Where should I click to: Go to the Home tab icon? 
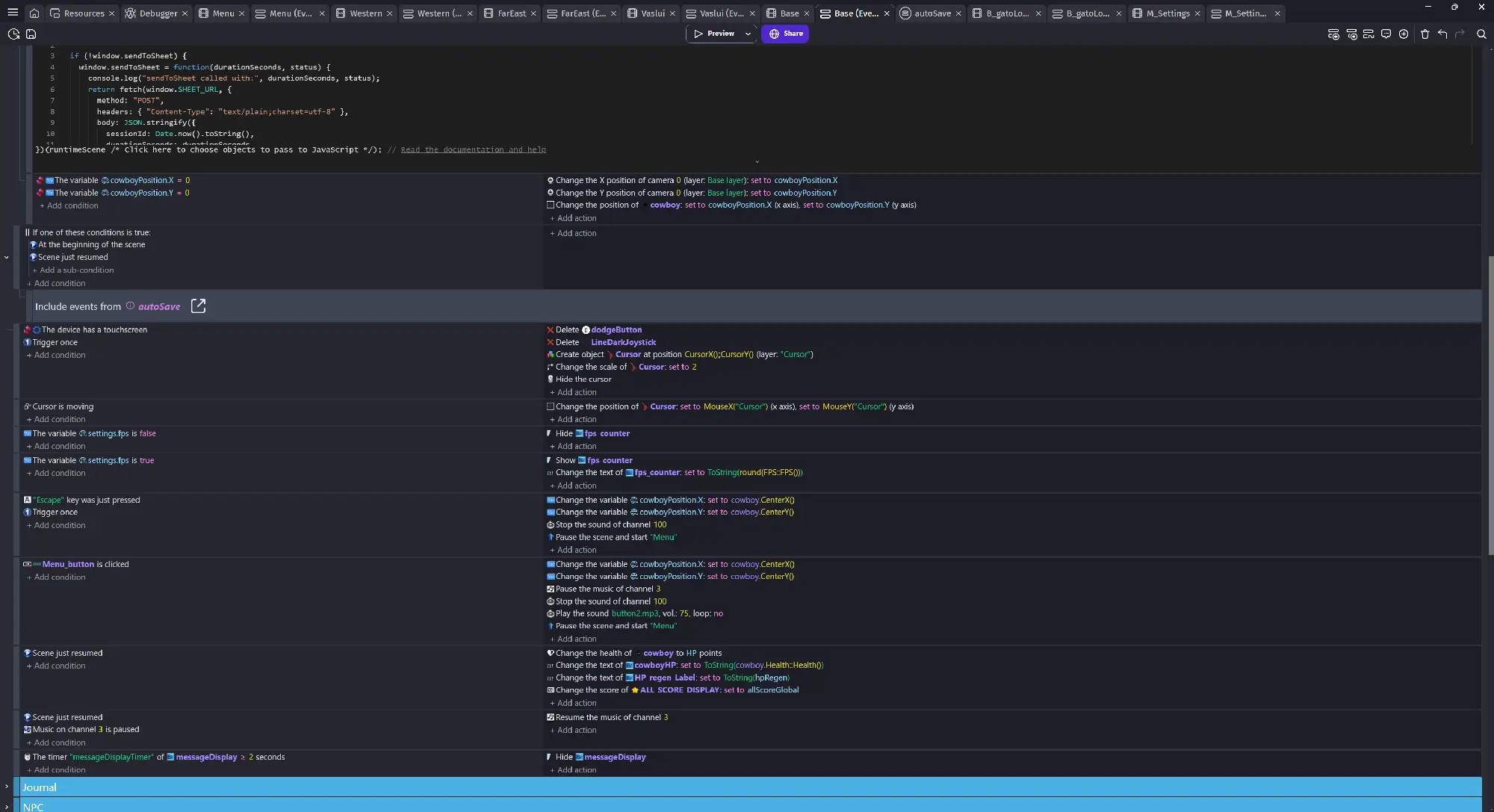(34, 13)
